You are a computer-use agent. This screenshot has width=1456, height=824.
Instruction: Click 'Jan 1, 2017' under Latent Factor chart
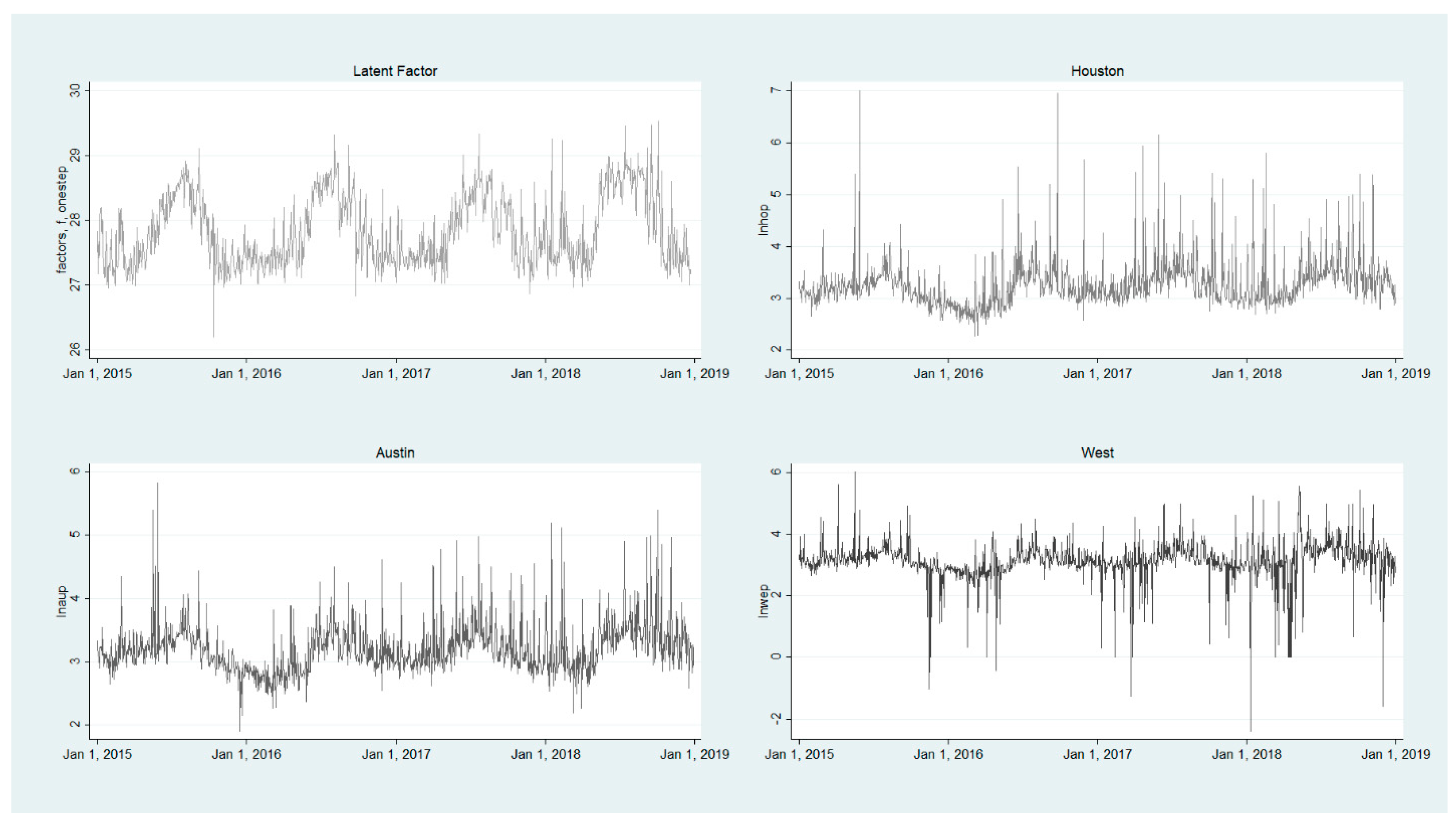[396, 373]
